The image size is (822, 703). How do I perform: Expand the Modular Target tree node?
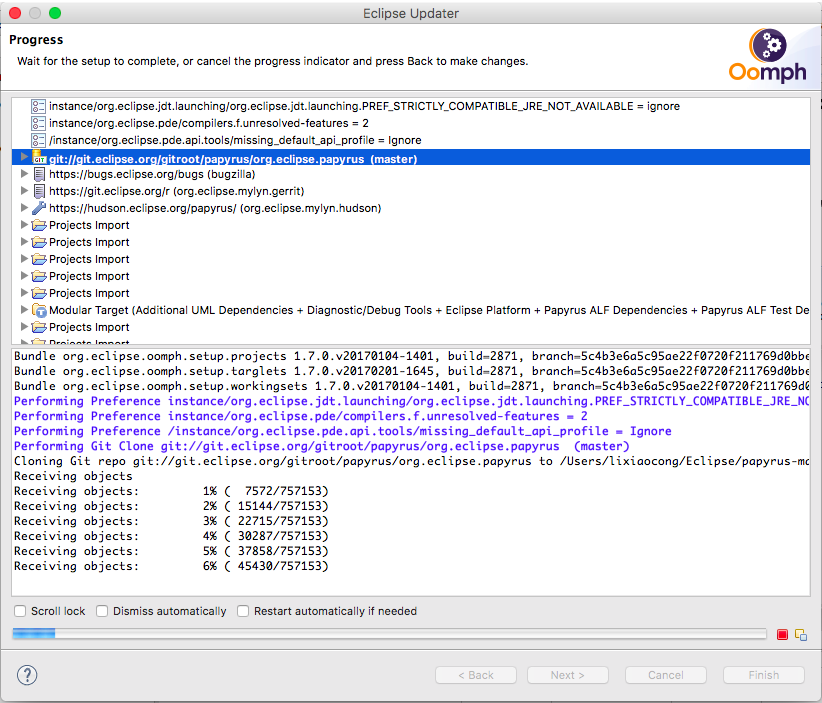(x=25, y=310)
